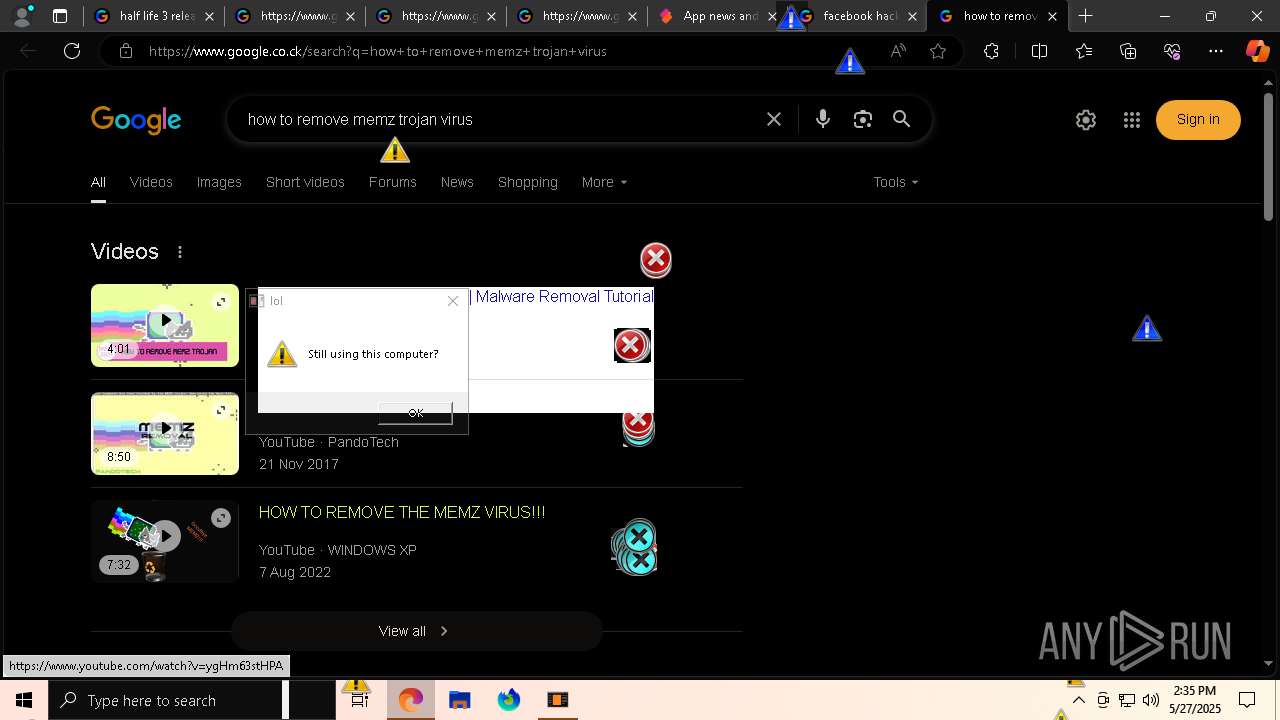
Task: Close the lol message dialog
Action: pos(453,301)
